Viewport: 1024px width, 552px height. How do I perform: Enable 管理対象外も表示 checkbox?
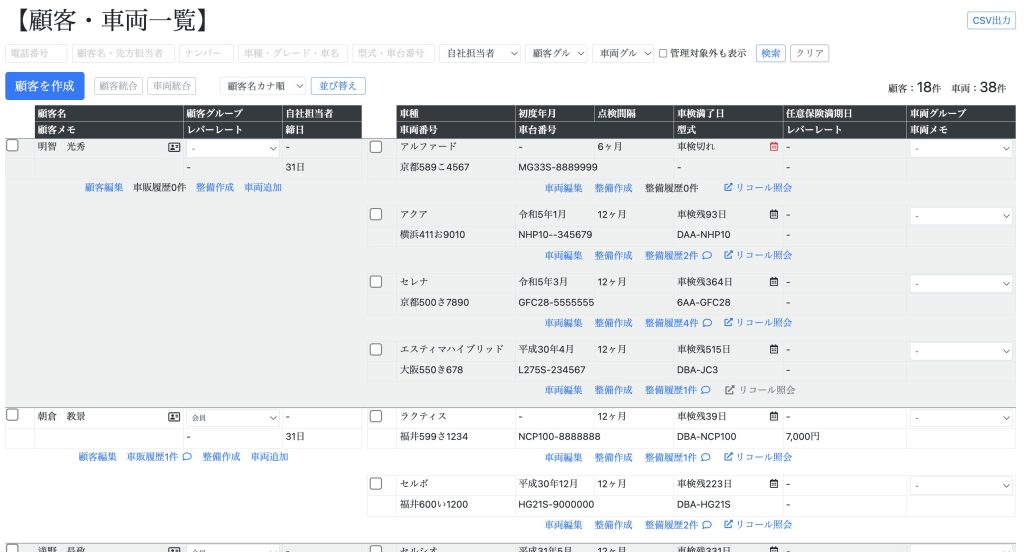tap(663, 54)
